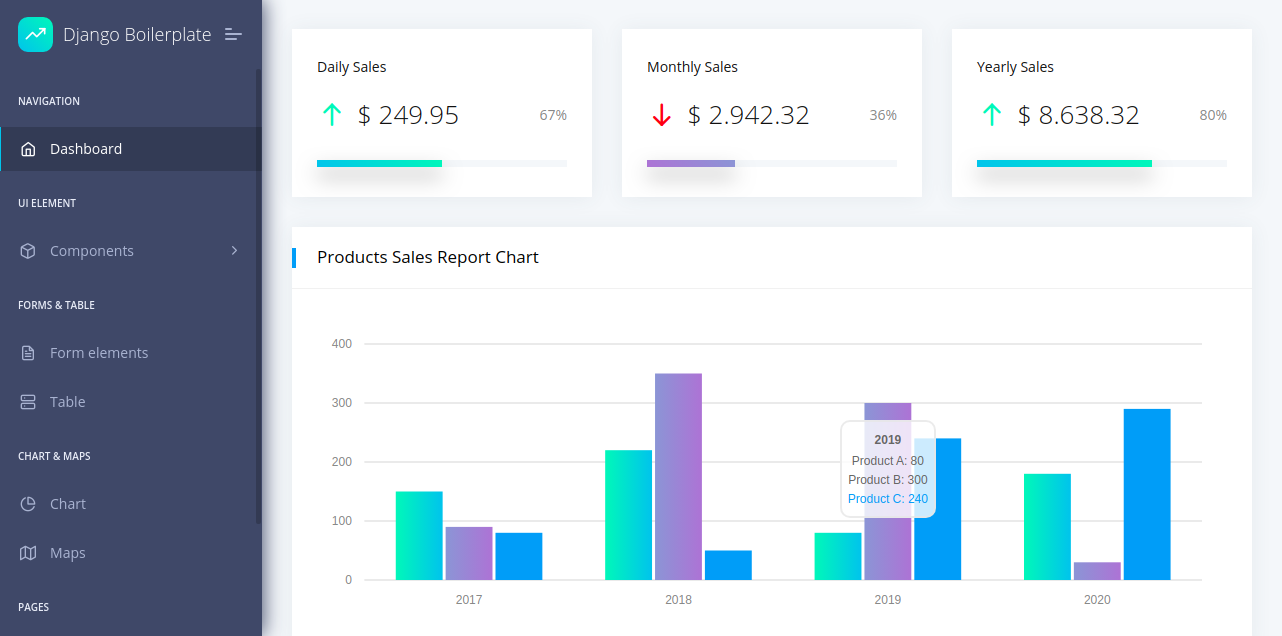Click the Yearly Sales progress bar
Image resolution: width=1282 pixels, height=636 pixels.
click(1102, 163)
